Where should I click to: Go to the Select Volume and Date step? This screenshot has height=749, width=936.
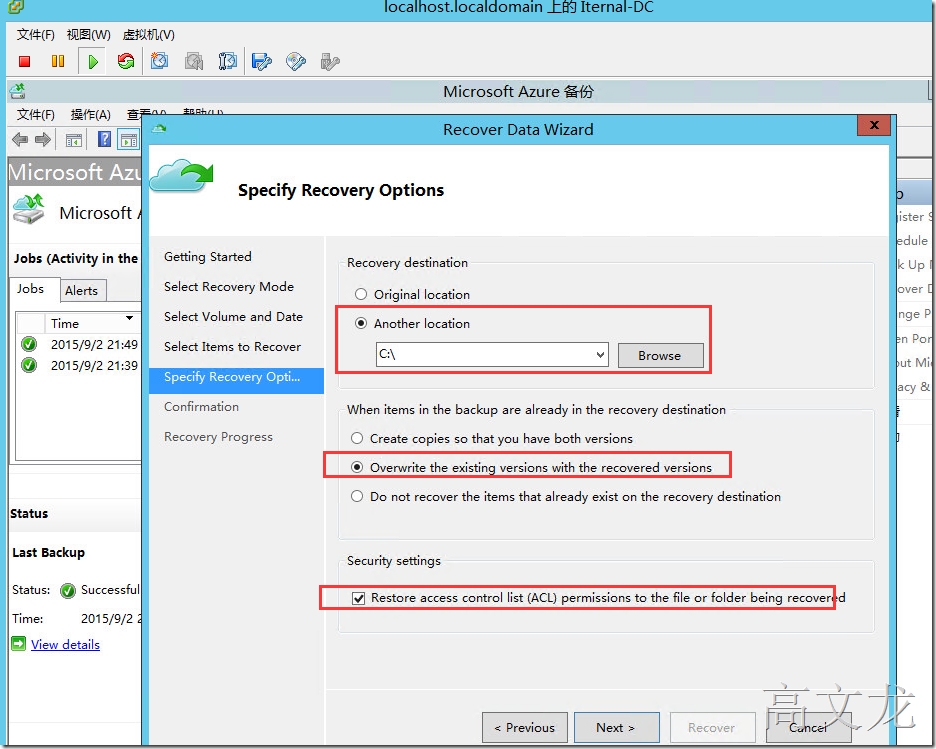click(233, 316)
